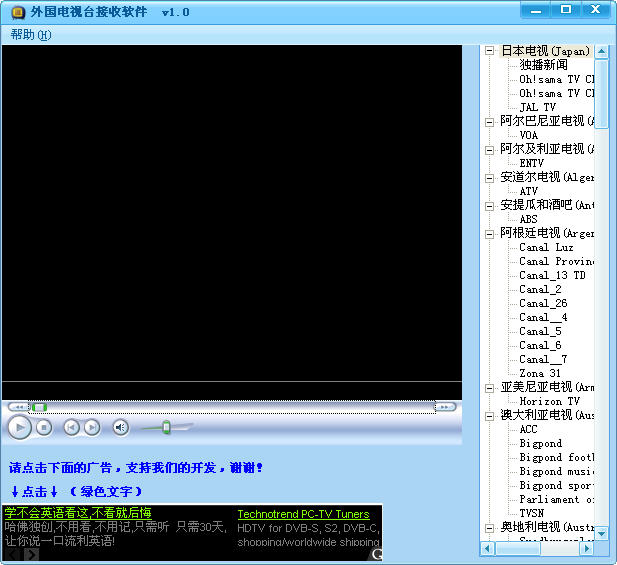
Task: Select the Bigpond football channel
Action: pyautogui.click(x=556, y=457)
